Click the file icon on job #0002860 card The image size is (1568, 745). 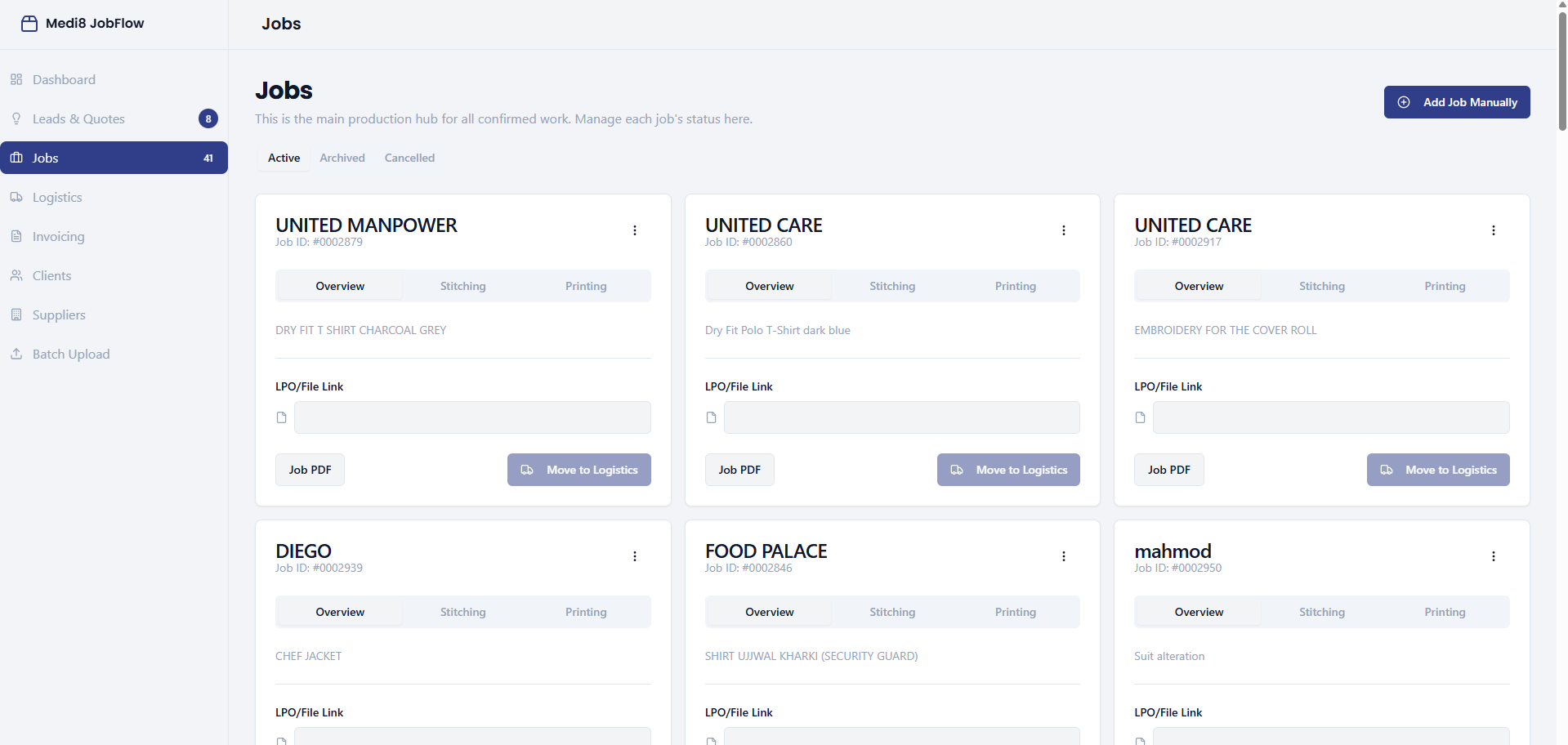click(711, 417)
